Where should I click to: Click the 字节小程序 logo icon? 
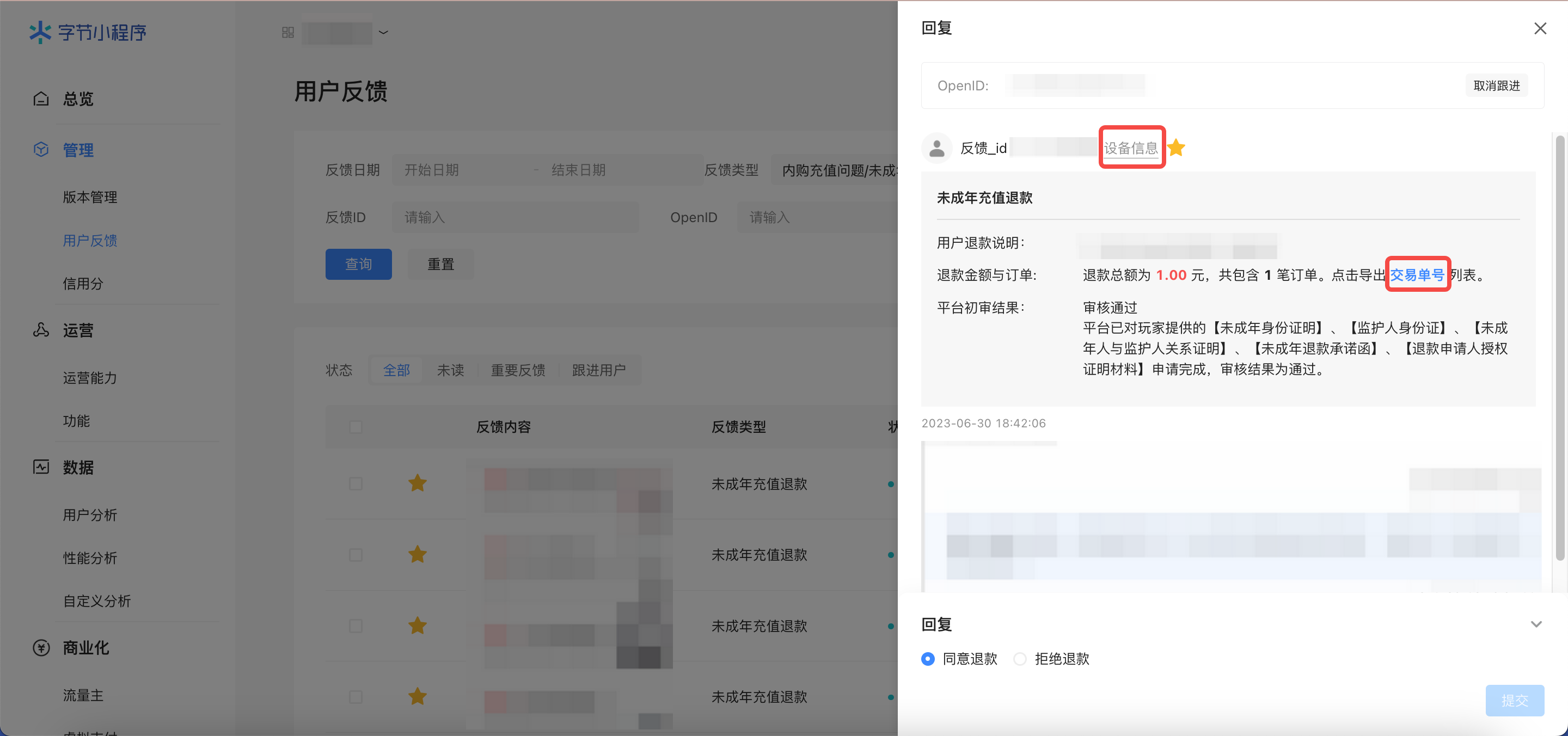coord(40,32)
